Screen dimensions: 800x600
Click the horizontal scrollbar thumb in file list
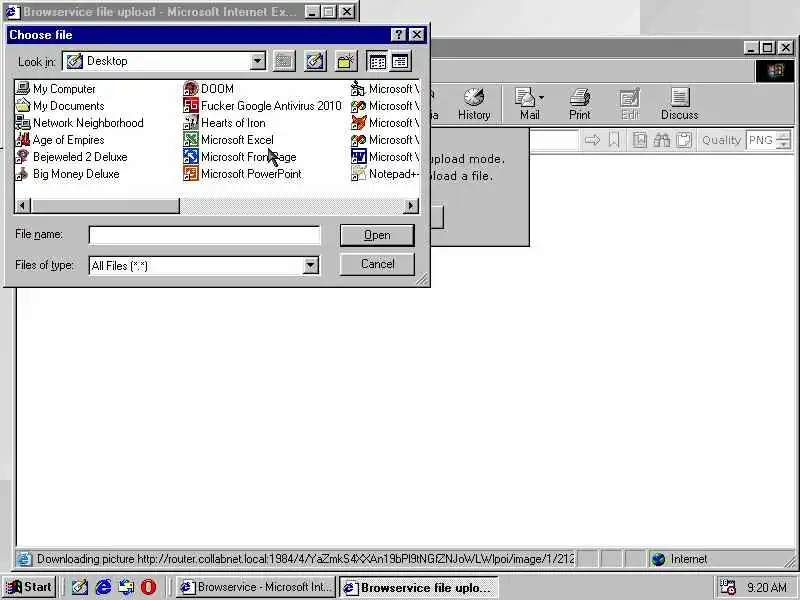(x=105, y=206)
